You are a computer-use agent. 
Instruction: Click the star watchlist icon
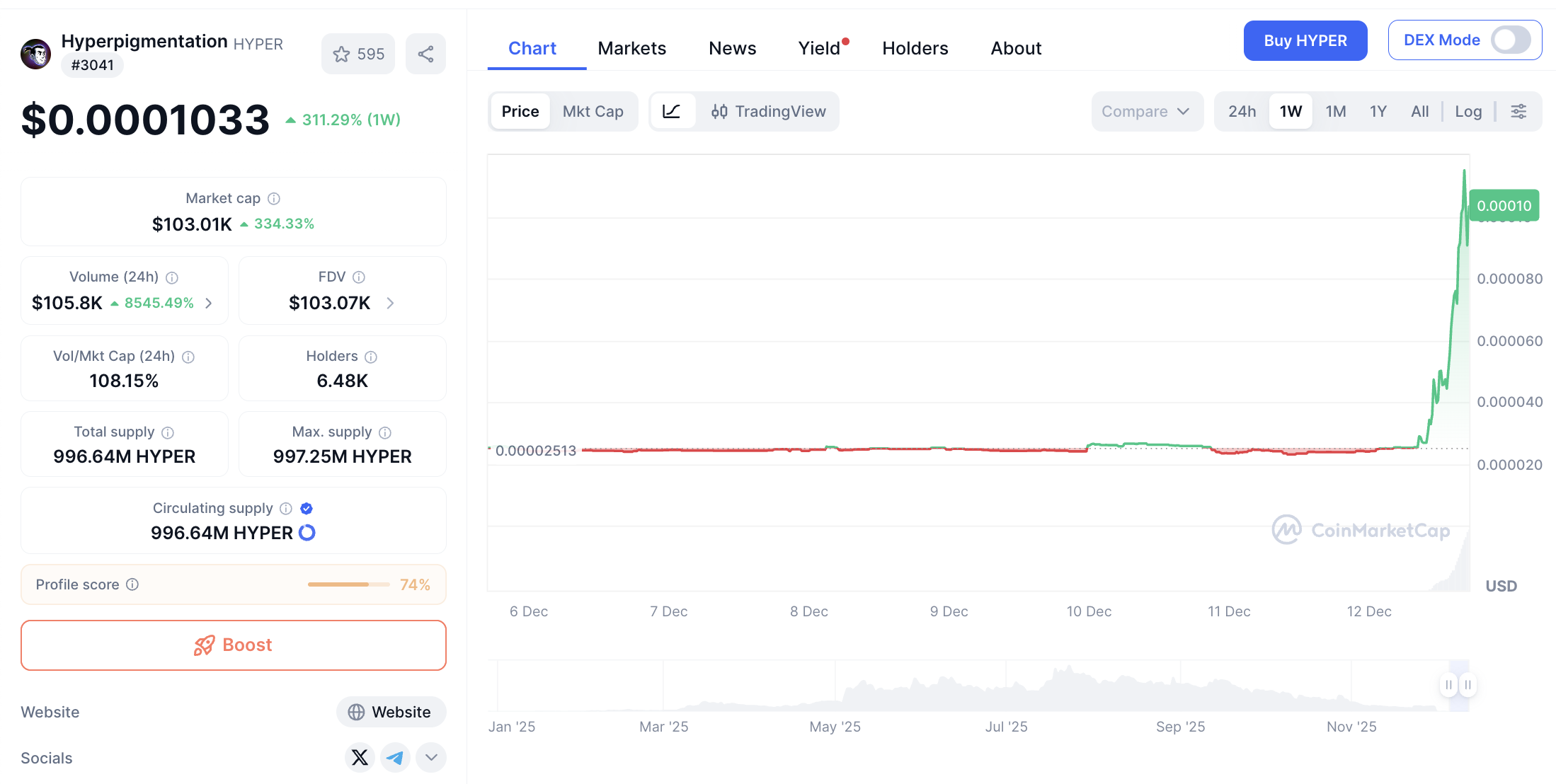(342, 54)
